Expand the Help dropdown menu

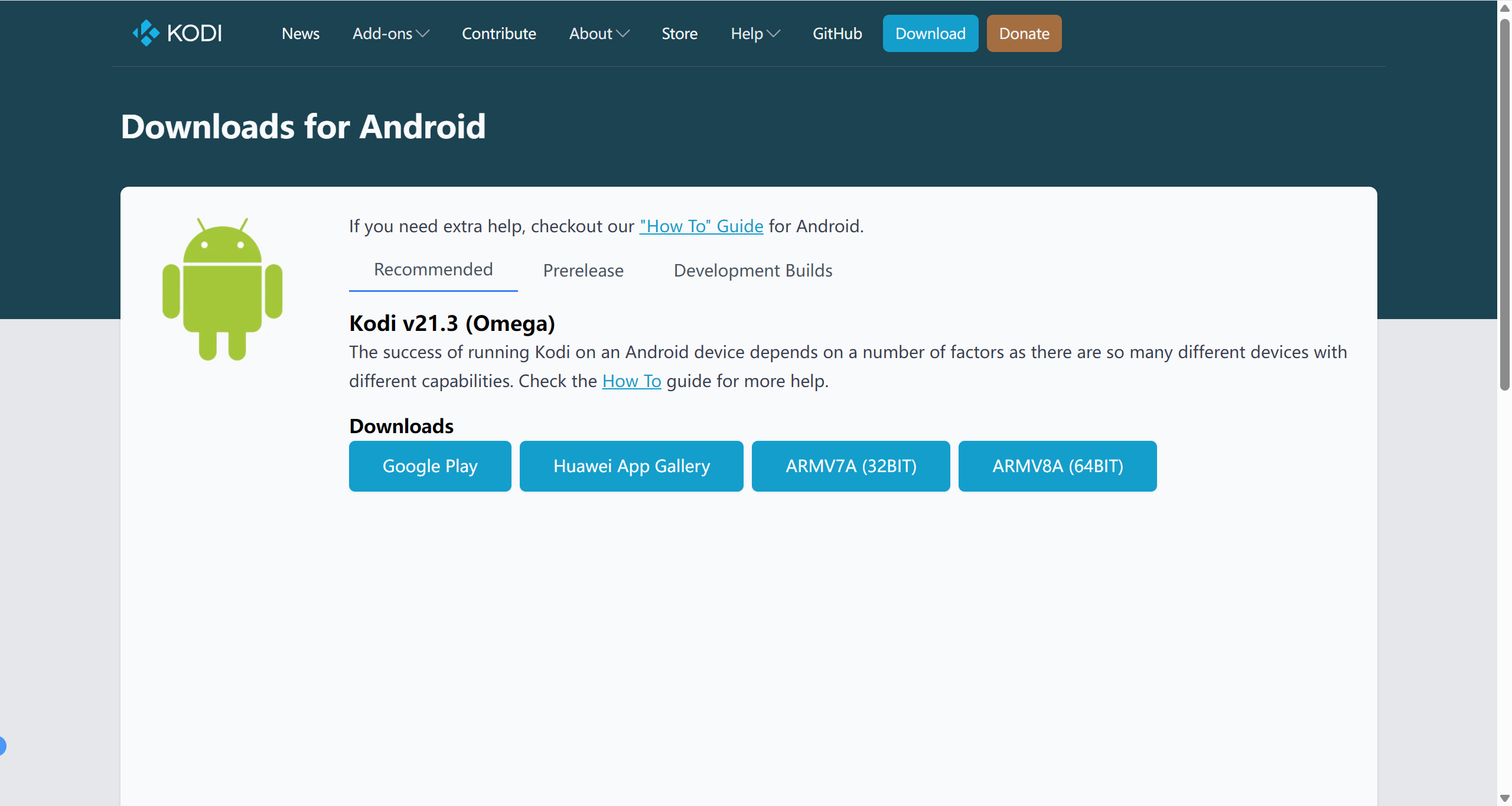click(x=755, y=34)
